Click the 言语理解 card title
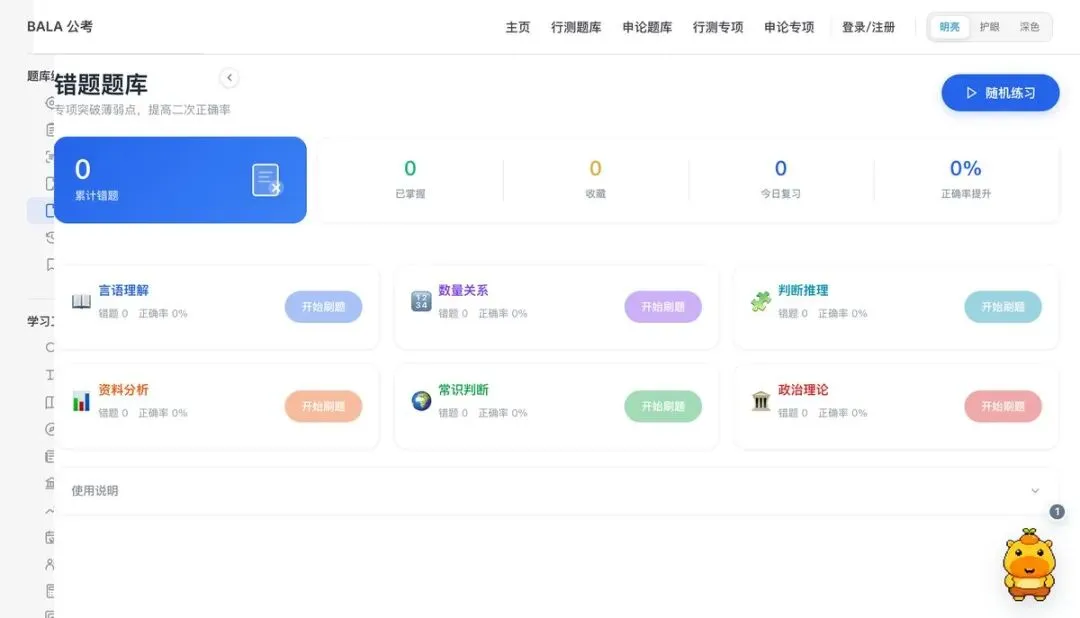1080x618 pixels. pos(123,290)
